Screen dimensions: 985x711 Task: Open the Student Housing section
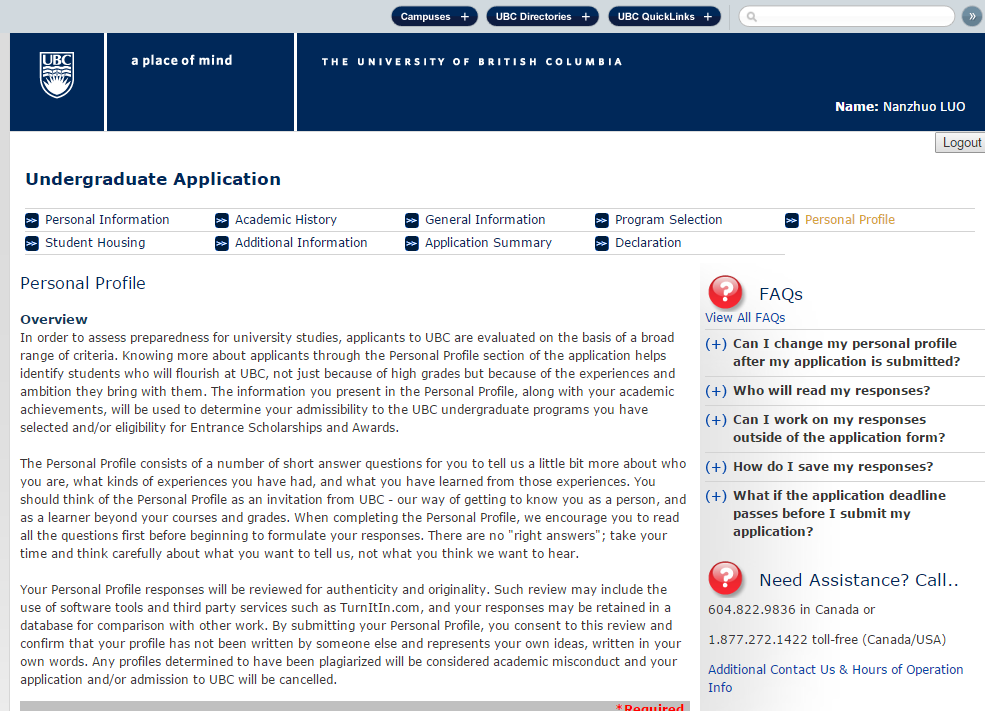95,243
